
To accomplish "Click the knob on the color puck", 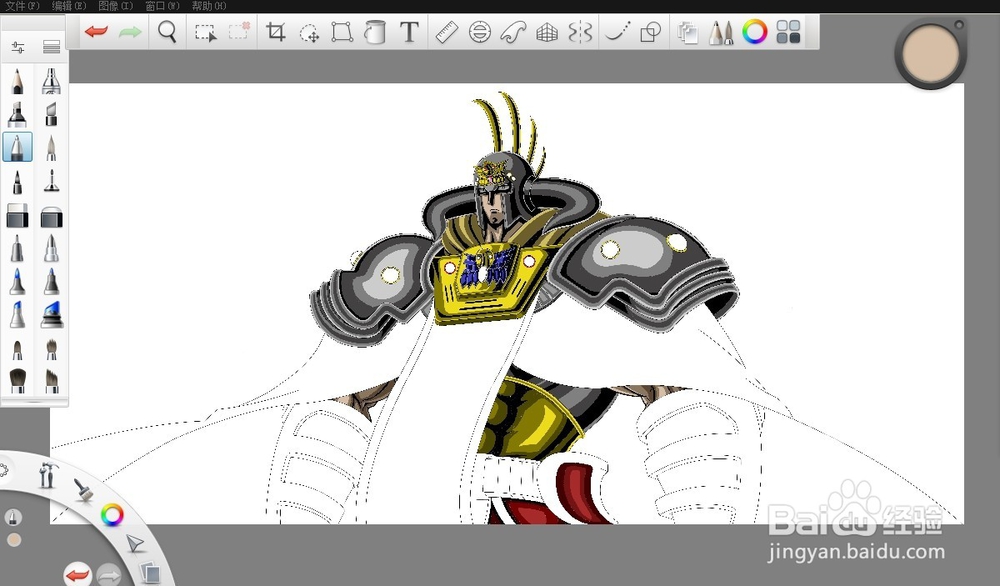I will tap(959, 25).
